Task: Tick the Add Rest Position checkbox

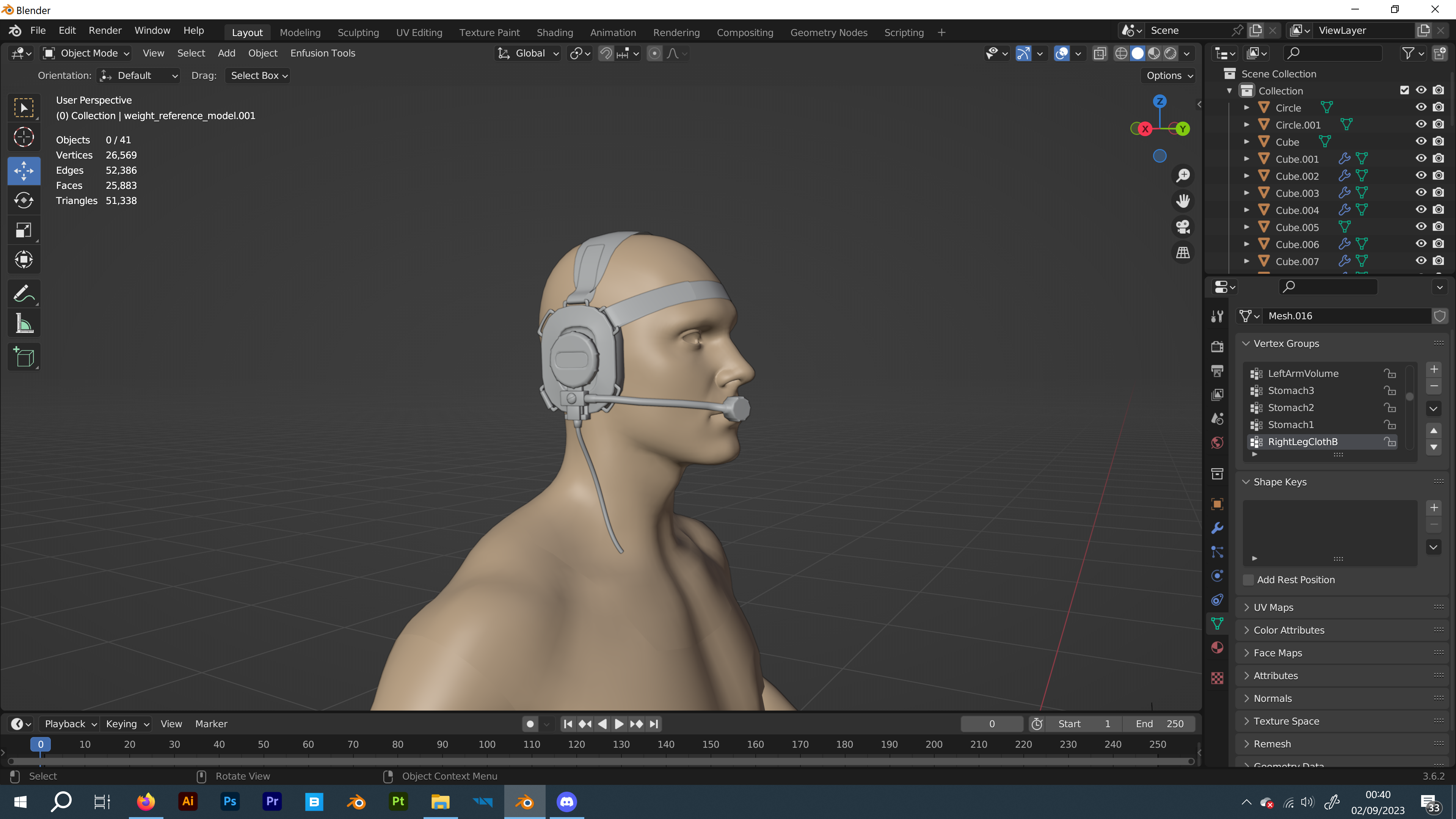Action: pyautogui.click(x=1249, y=580)
